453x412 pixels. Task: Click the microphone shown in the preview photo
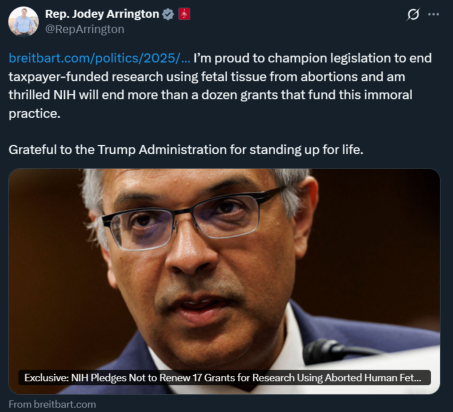click(337, 351)
